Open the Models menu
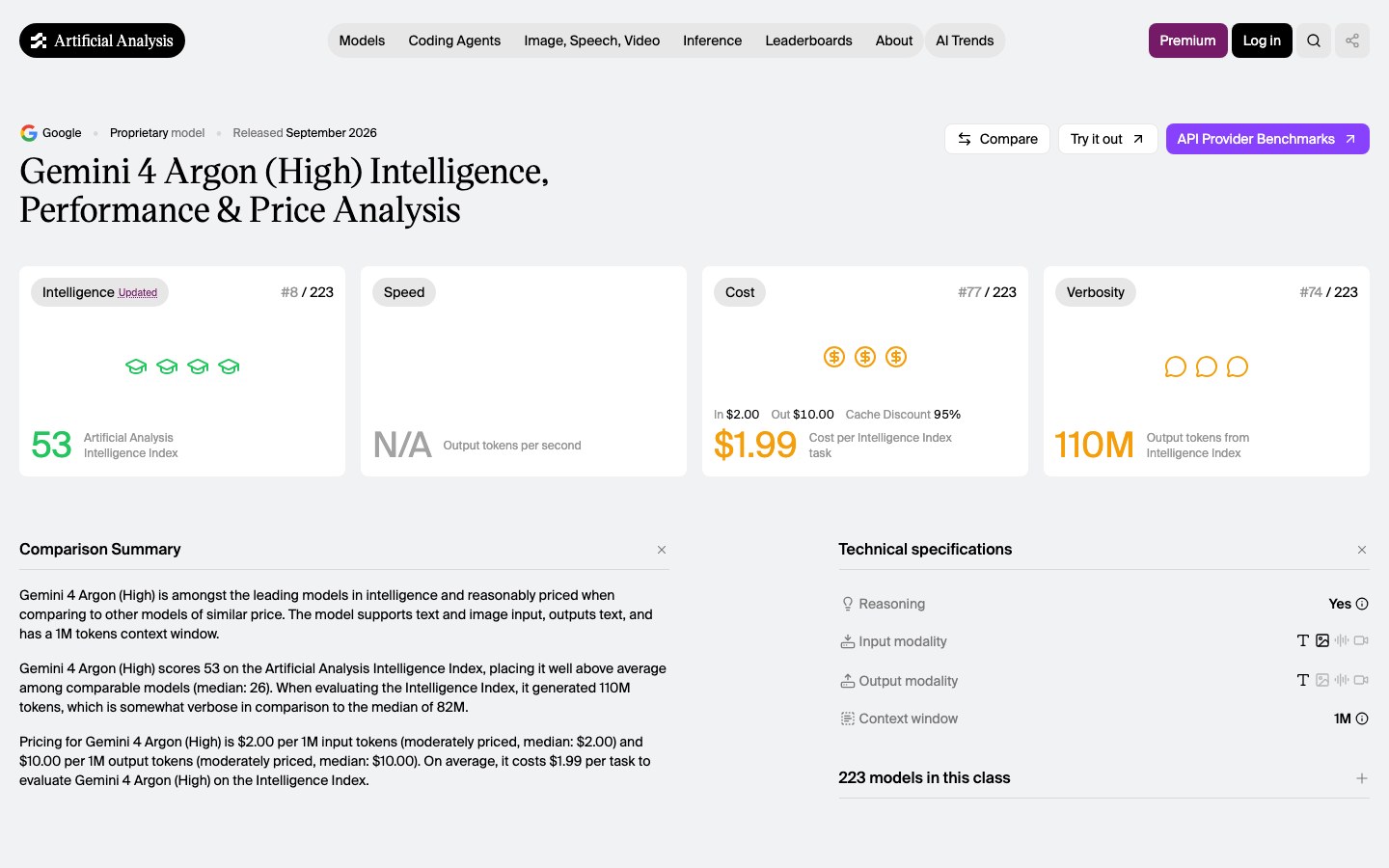This screenshot has height=868, width=1389. click(x=362, y=41)
